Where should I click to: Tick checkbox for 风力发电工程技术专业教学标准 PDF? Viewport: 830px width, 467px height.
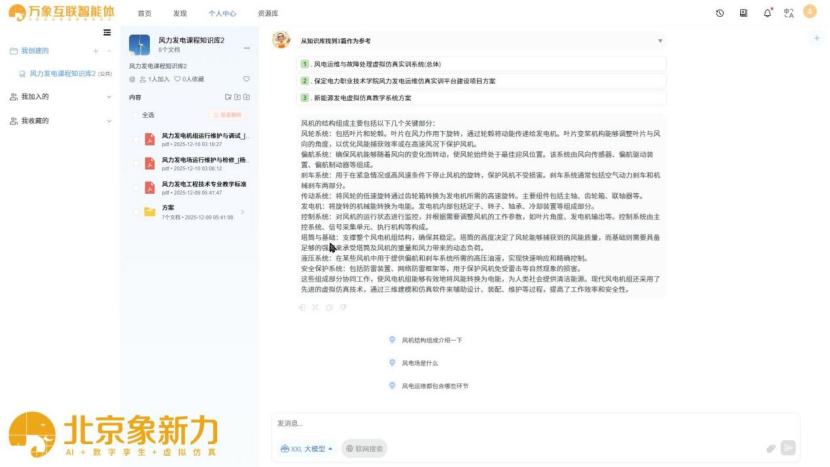[136, 187]
